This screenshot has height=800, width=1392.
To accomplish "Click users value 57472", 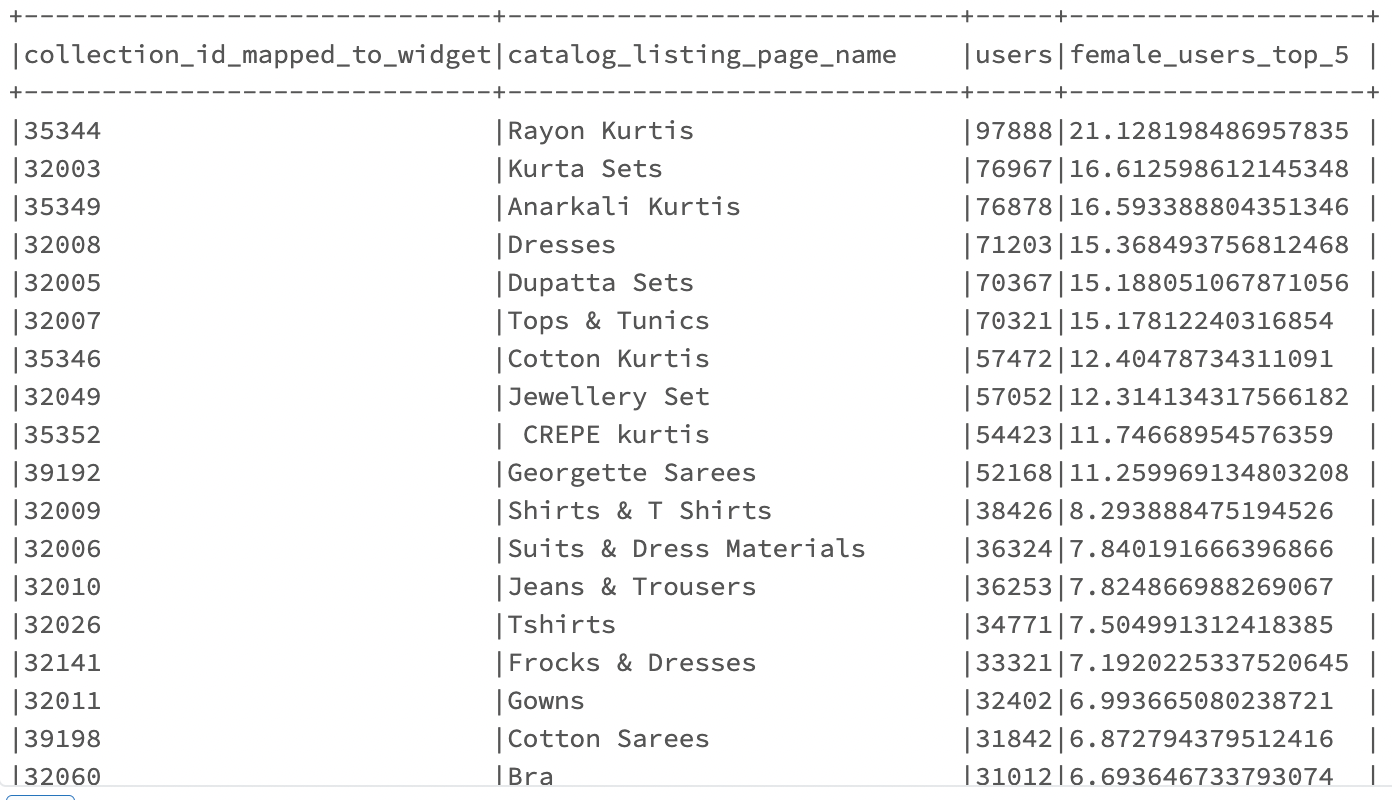I will tap(1014, 359).
